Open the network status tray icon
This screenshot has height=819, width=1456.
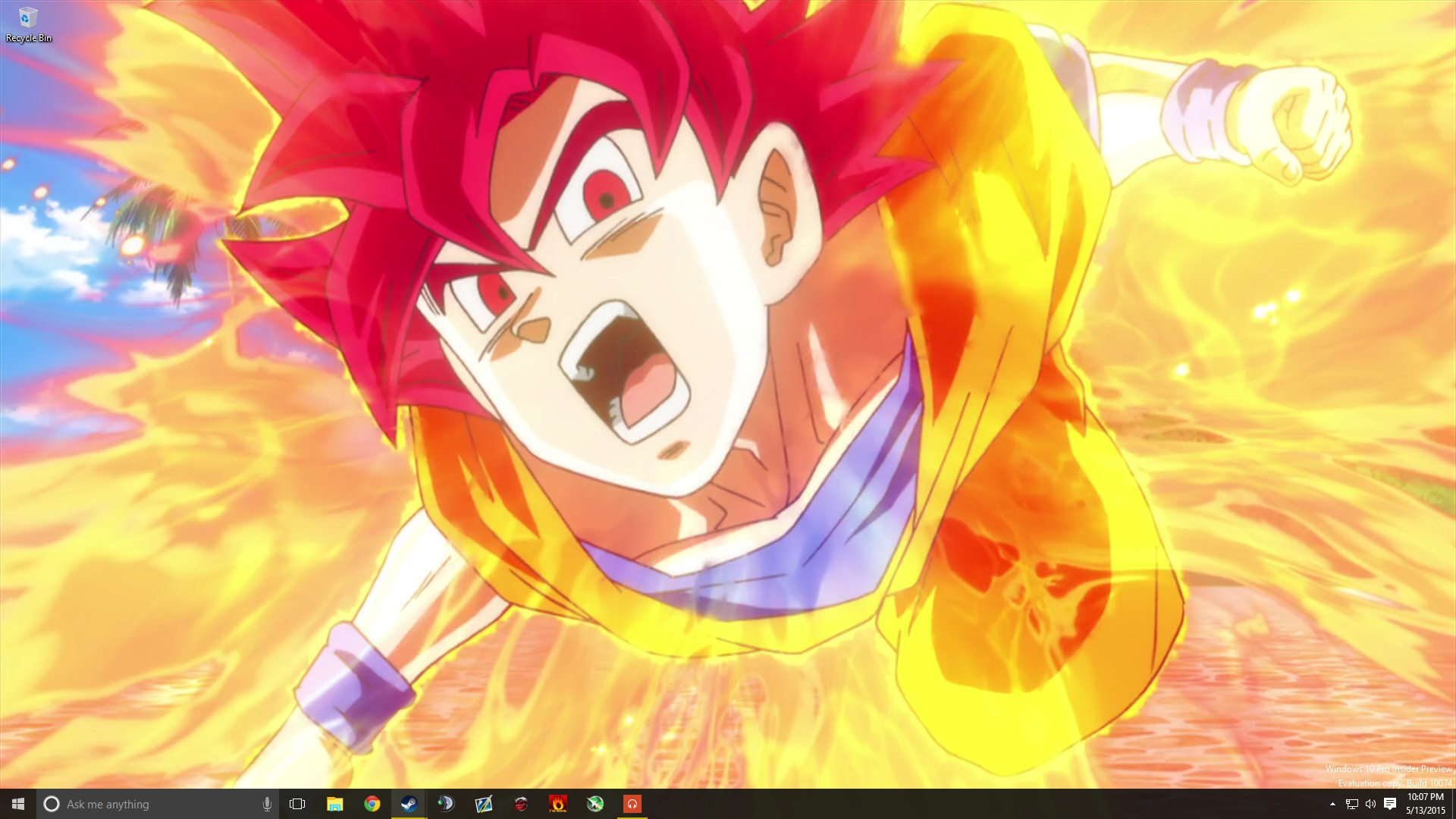[1351, 804]
